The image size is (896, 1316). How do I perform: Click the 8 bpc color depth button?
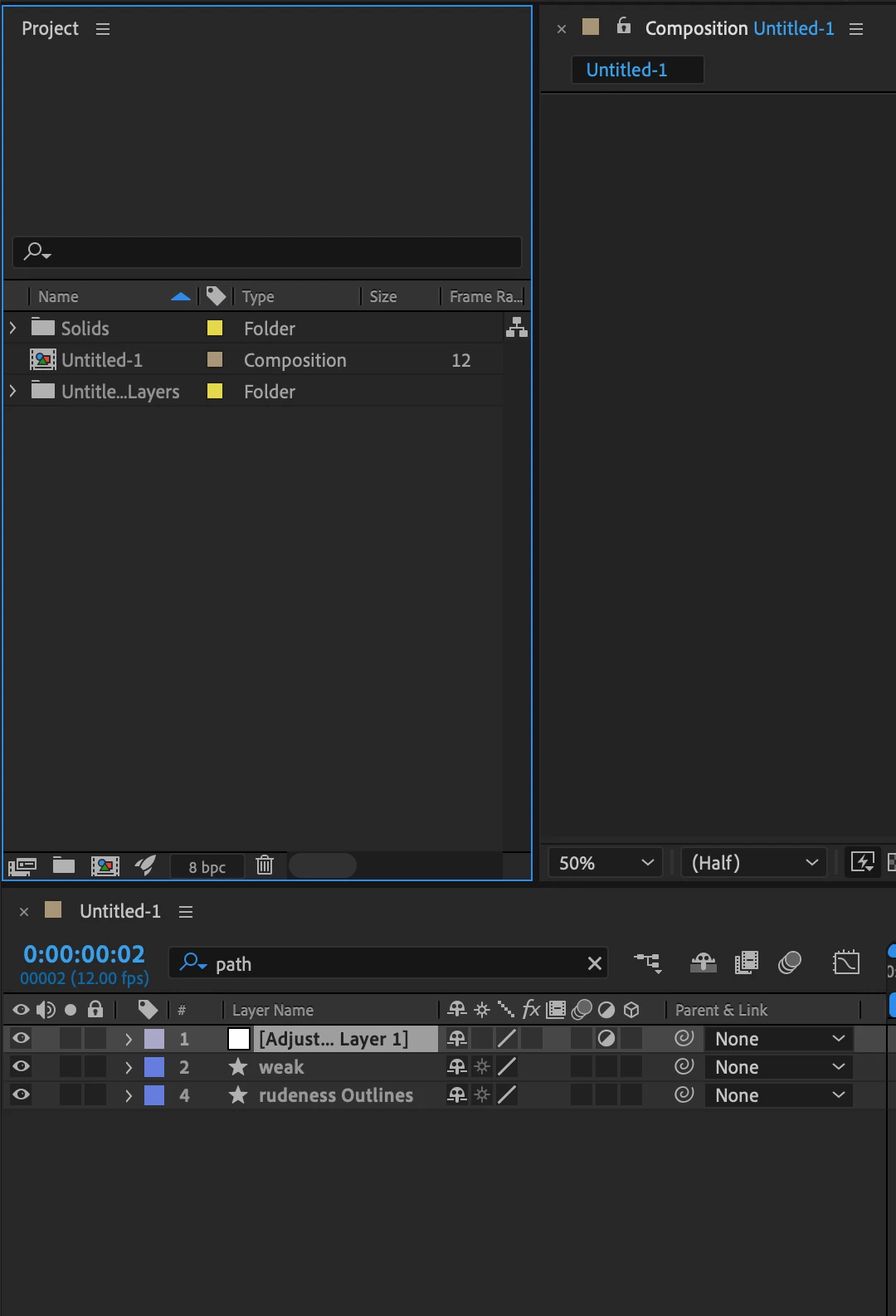tap(207, 867)
